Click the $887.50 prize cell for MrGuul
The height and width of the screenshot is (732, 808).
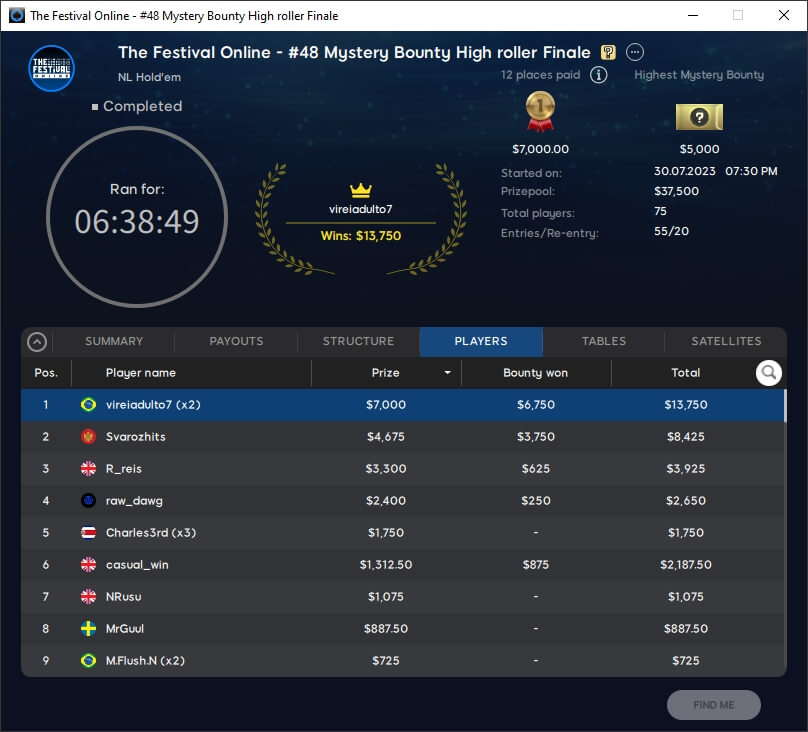[385, 628]
